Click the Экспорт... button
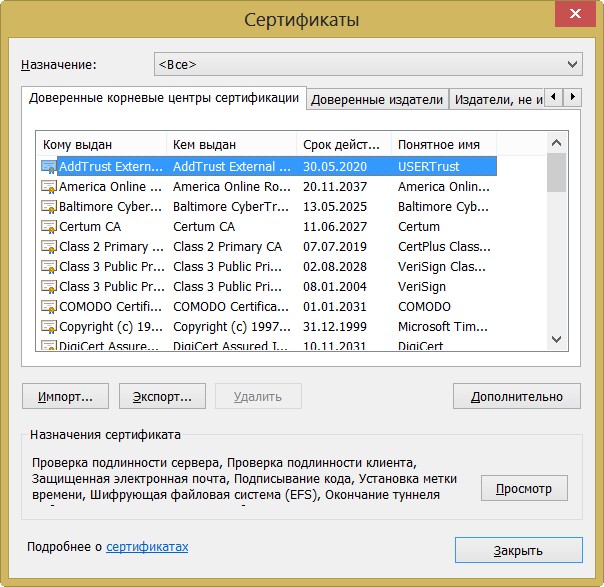The image size is (604, 587). click(x=162, y=396)
